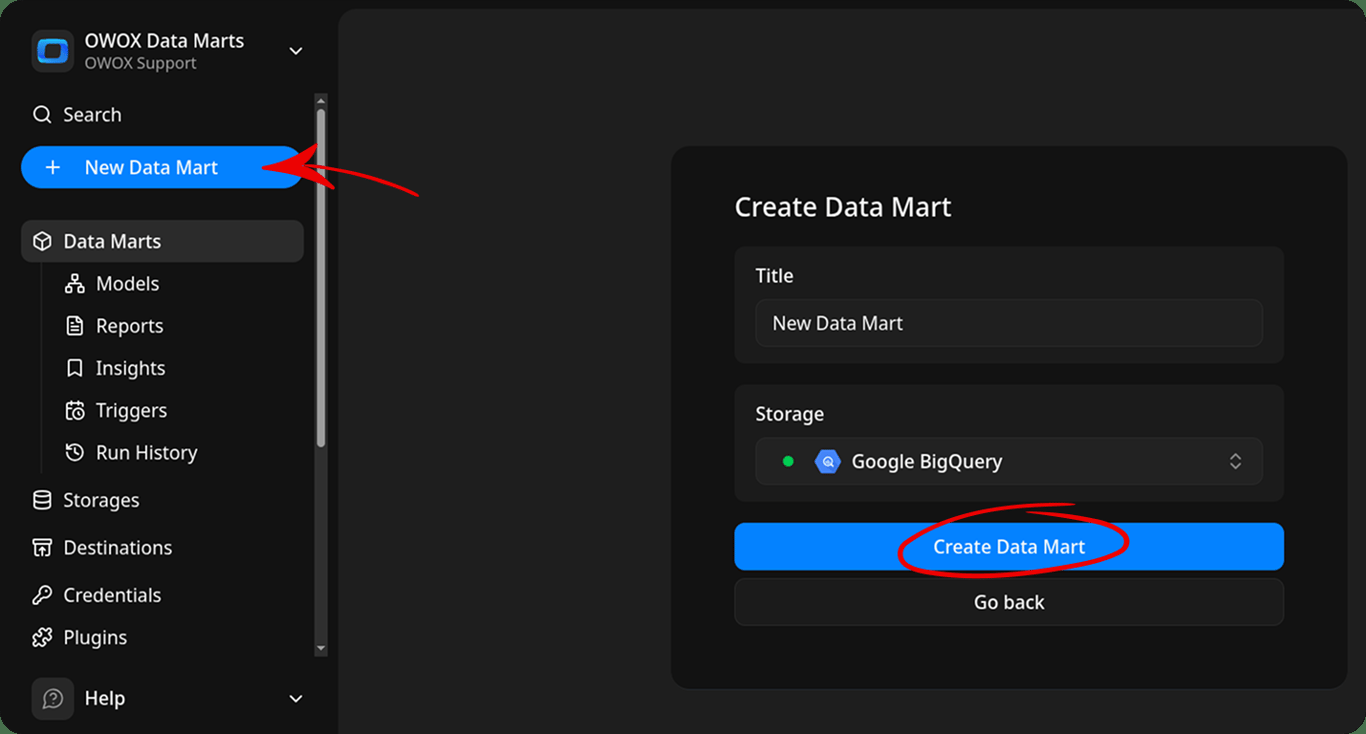Go to Destinations in the sidebar
Image resolution: width=1366 pixels, height=734 pixels.
[117, 548]
